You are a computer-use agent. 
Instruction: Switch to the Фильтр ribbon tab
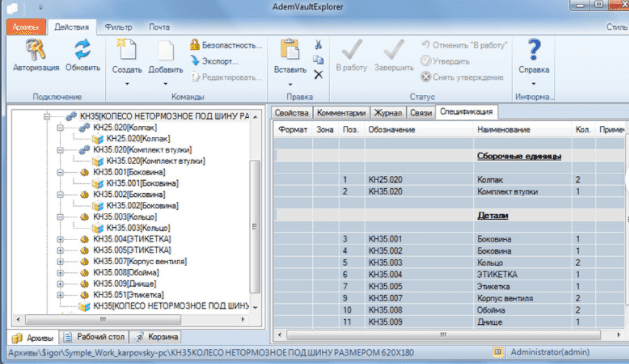click(118, 27)
